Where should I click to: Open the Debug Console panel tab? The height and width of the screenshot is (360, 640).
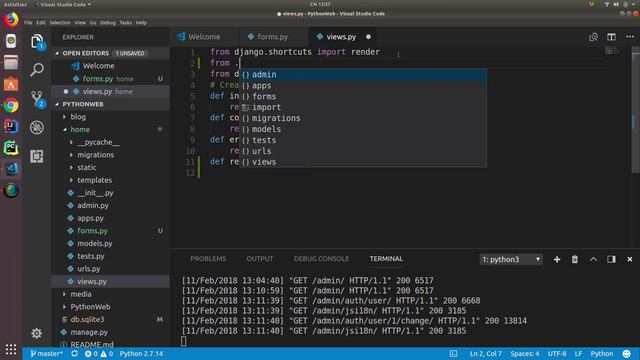321,259
